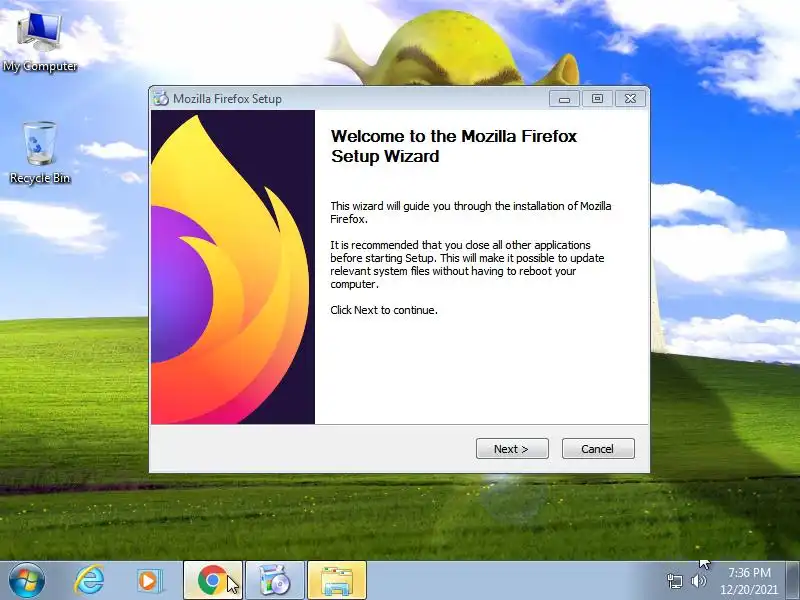This screenshot has height=600, width=800.
Task: Click the Show Desktop strip beside clock
Action: click(x=793, y=581)
